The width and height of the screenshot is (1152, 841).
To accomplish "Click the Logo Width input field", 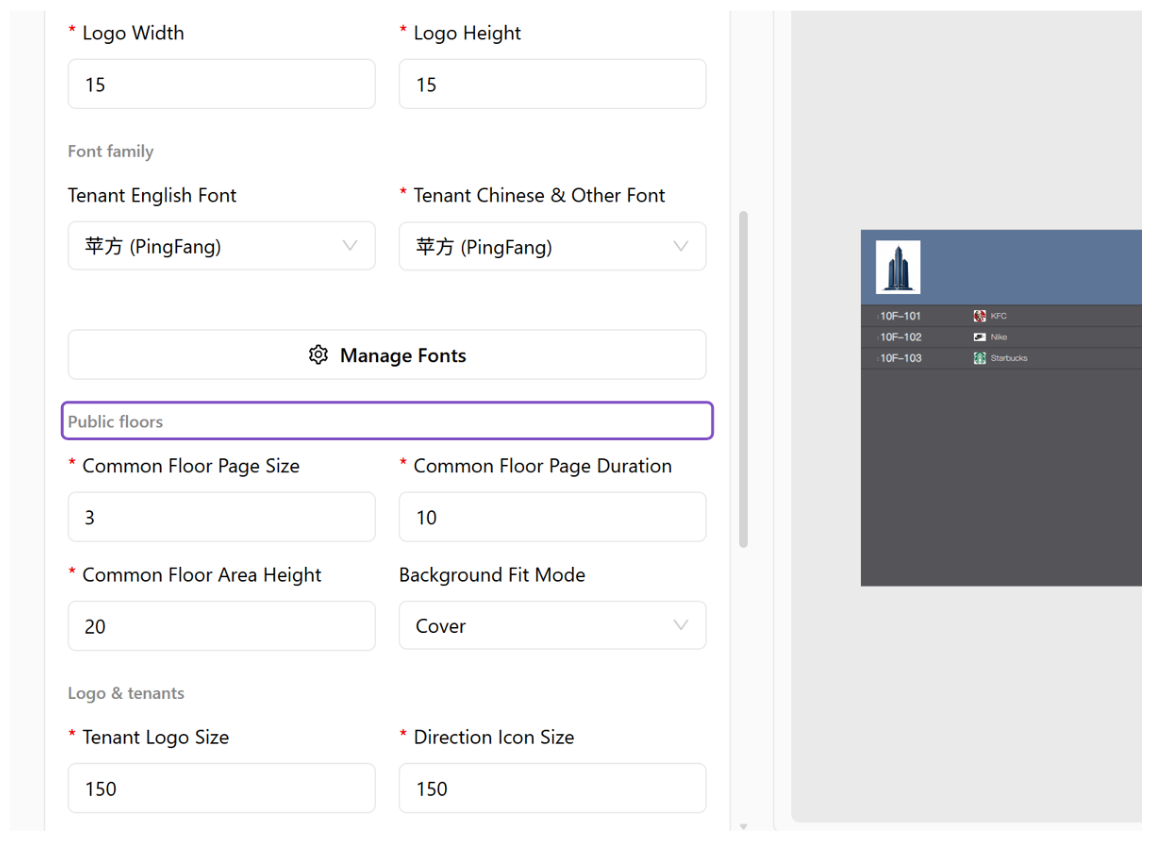I will 221,84.
